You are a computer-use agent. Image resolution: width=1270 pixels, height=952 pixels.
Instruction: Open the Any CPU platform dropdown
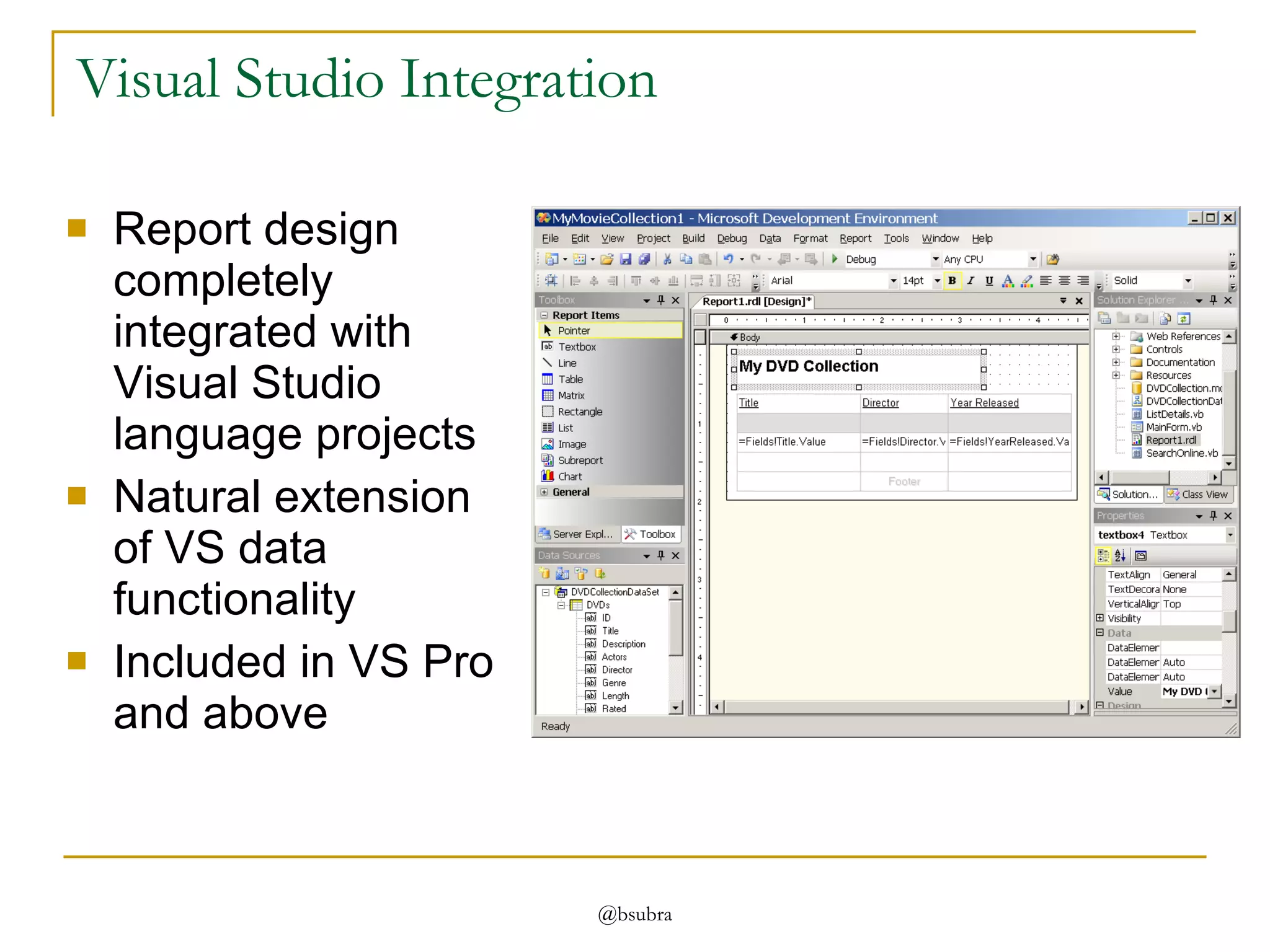pos(1032,259)
